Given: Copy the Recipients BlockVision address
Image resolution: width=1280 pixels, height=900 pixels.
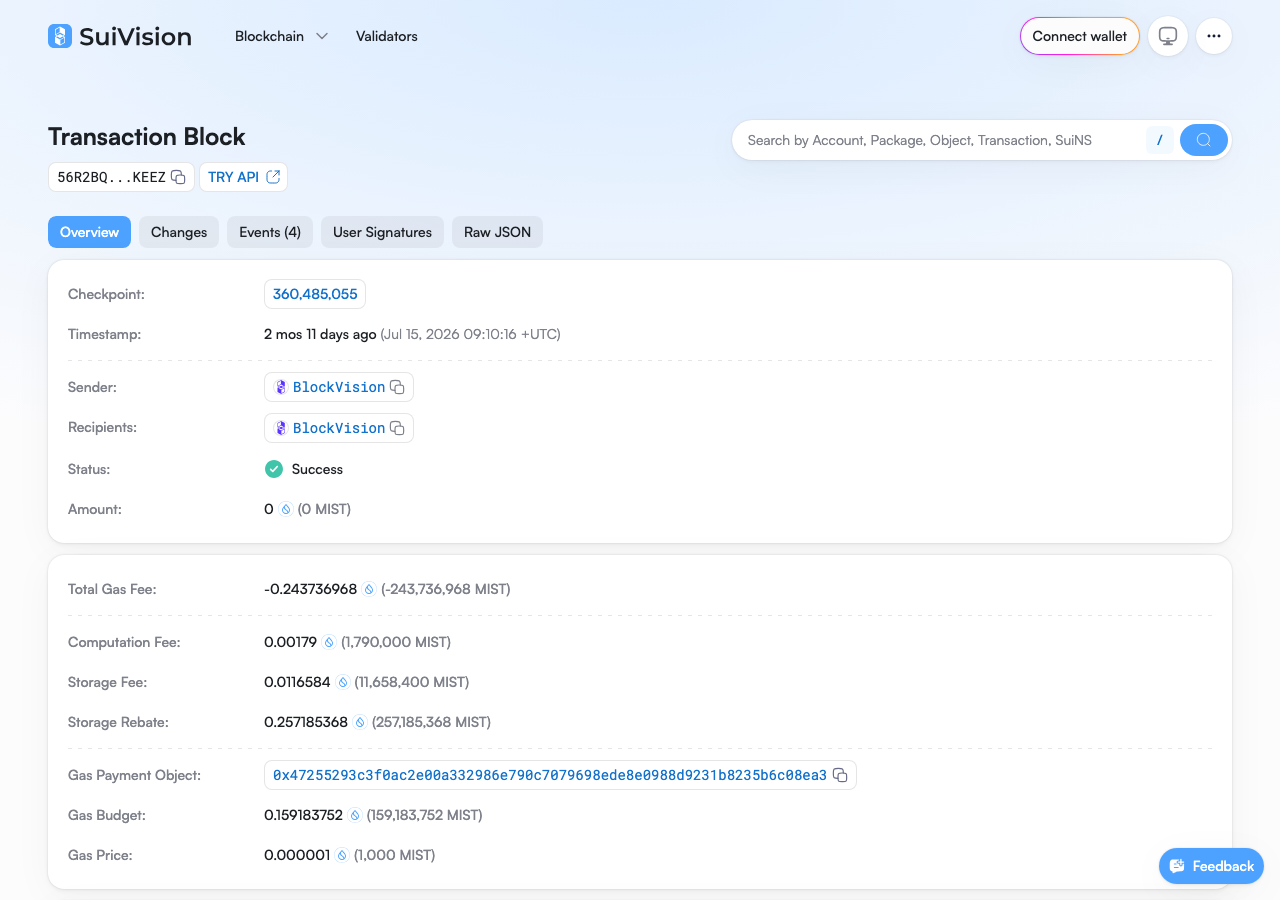Looking at the screenshot, I should click(397, 428).
